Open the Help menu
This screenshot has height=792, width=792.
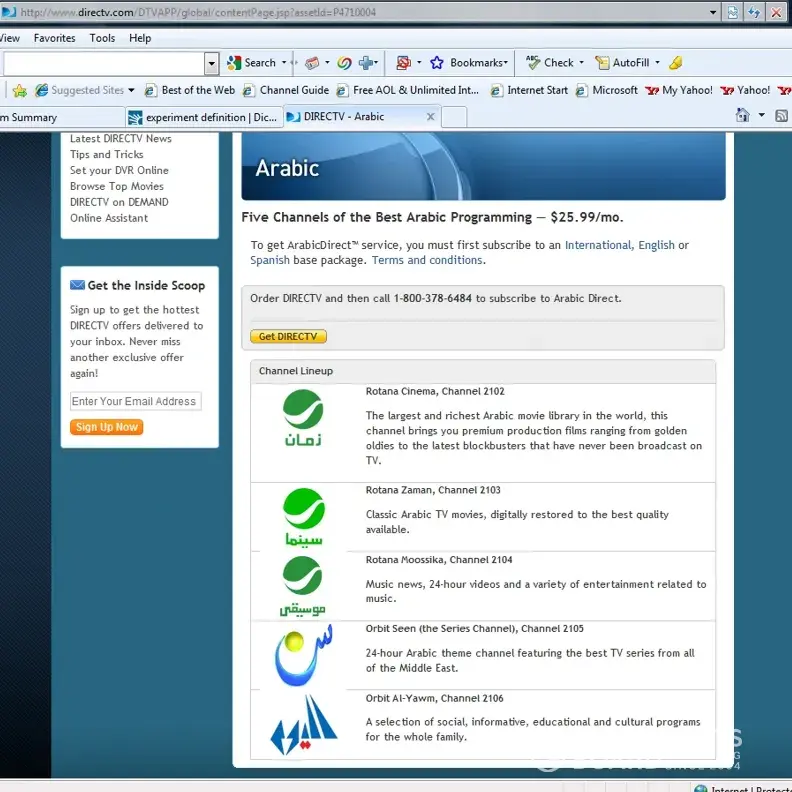pos(140,38)
